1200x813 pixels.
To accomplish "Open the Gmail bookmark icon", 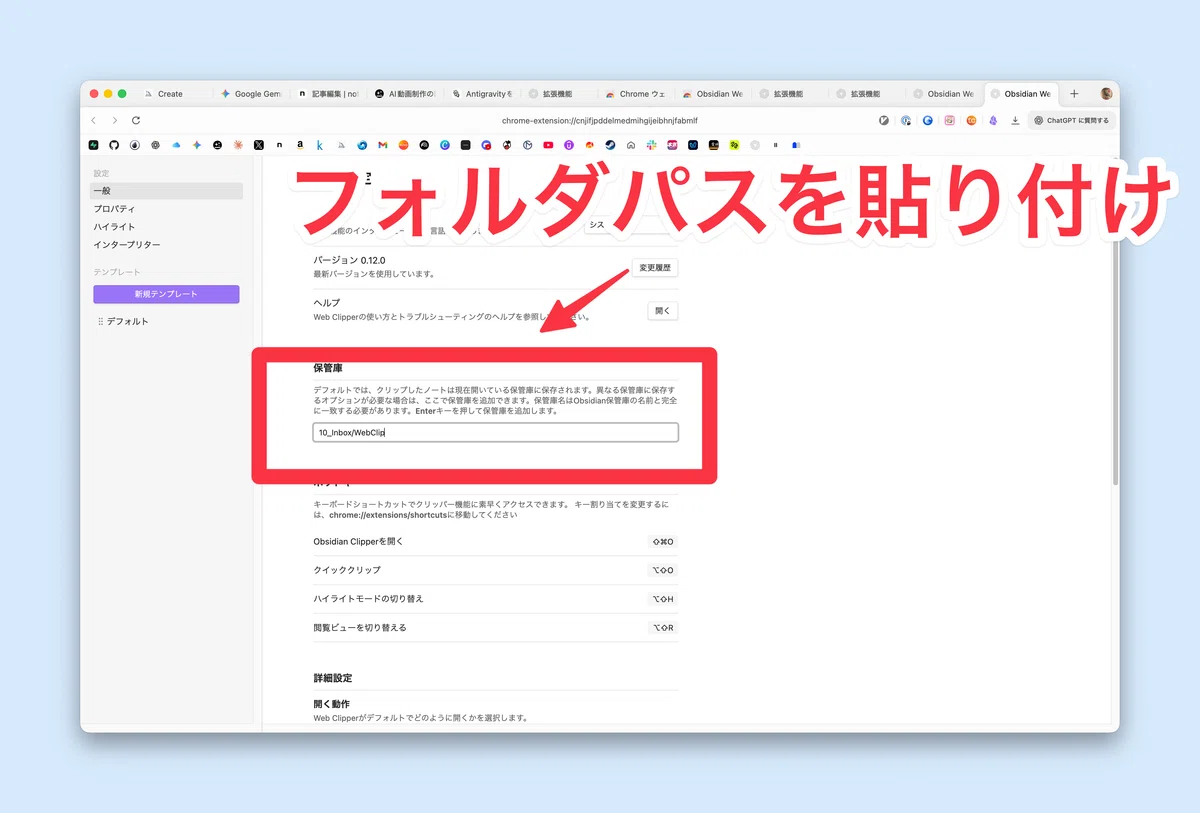I will pos(382,145).
